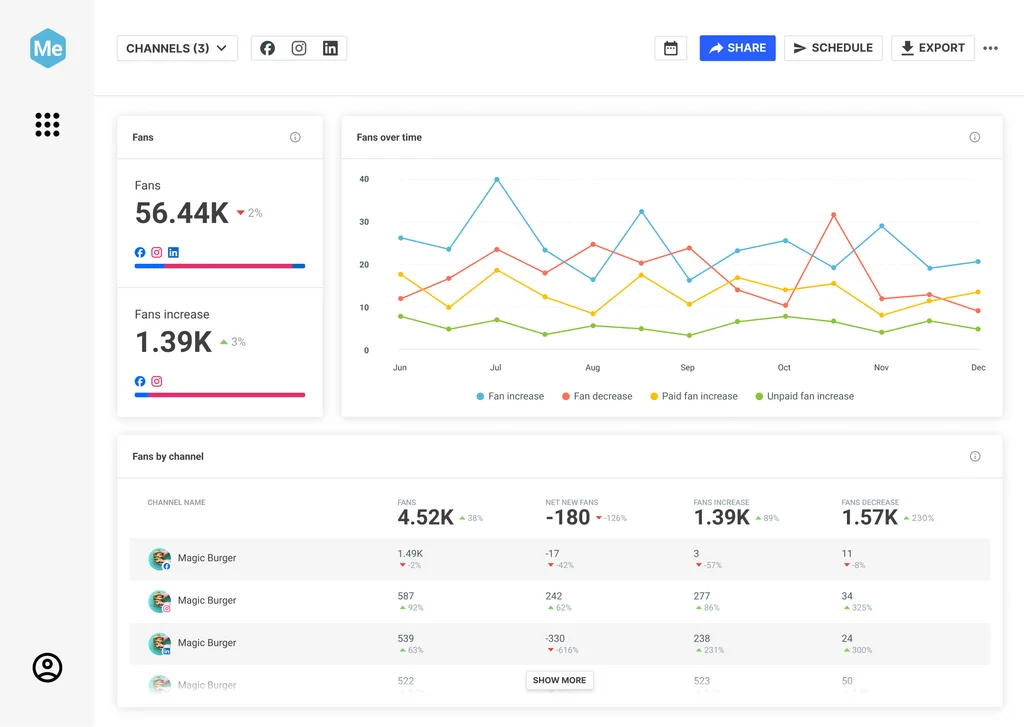Open the date range calendar picker

pos(670,47)
